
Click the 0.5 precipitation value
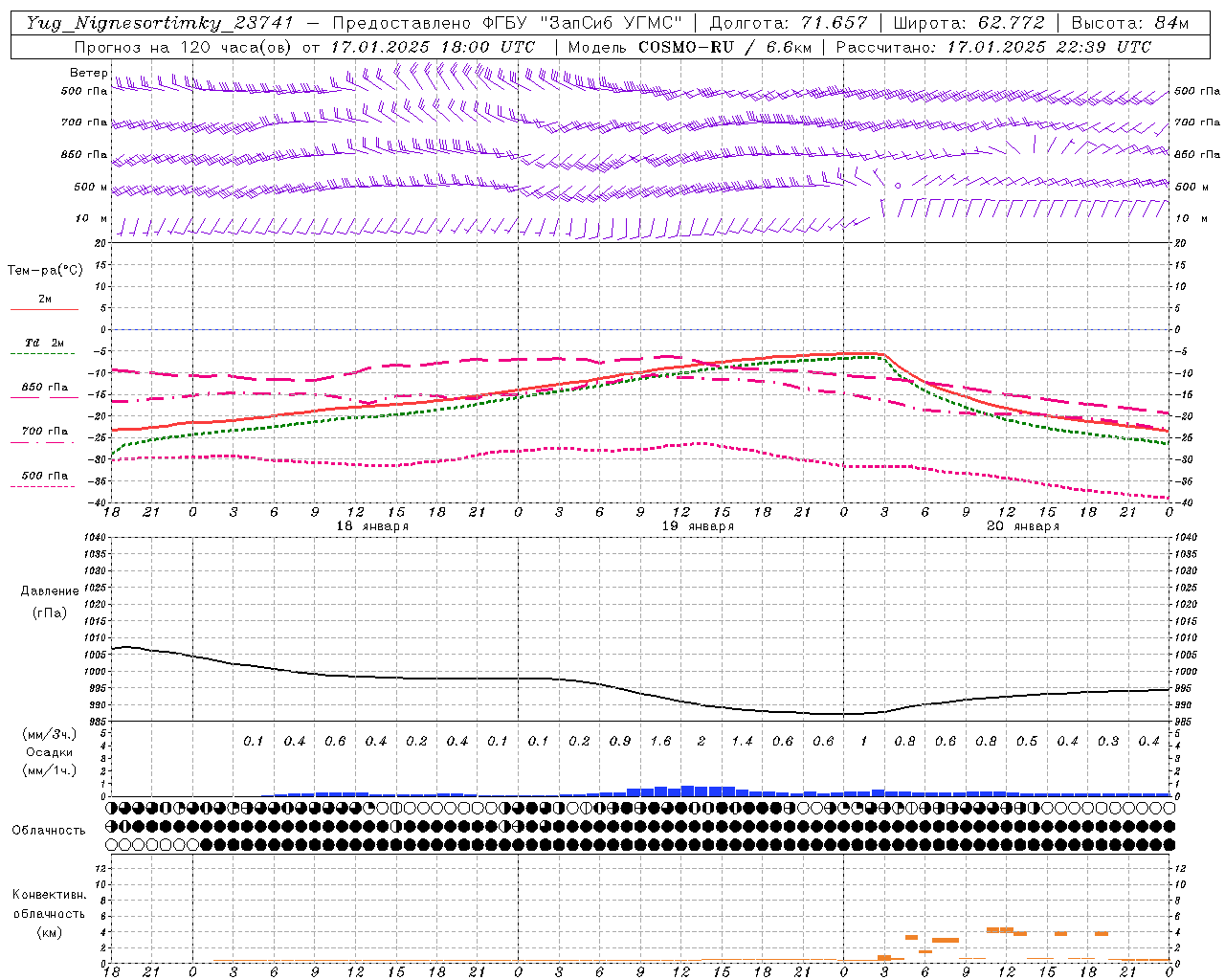point(1027,741)
